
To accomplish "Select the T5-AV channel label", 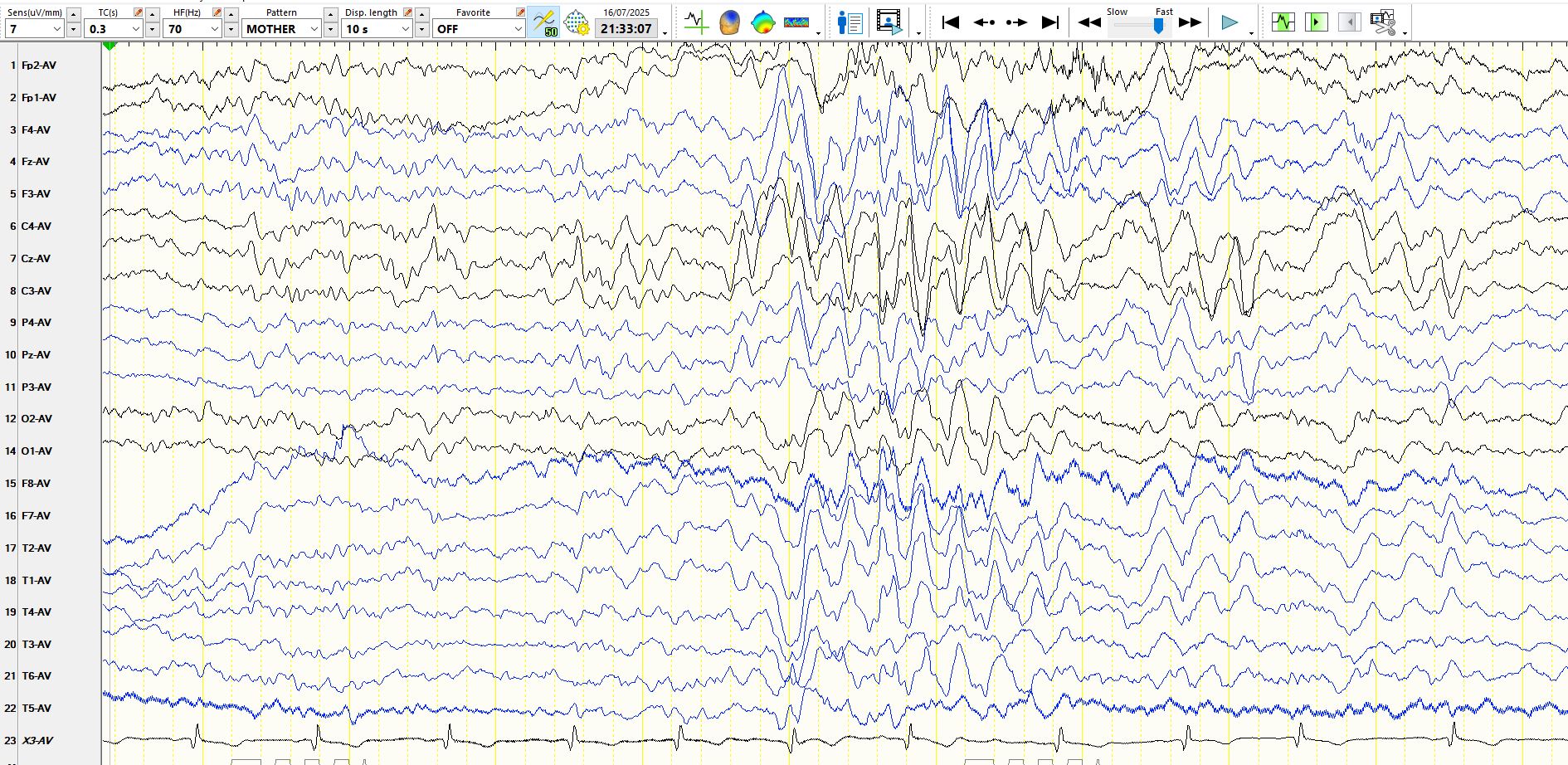I will [x=36, y=709].
